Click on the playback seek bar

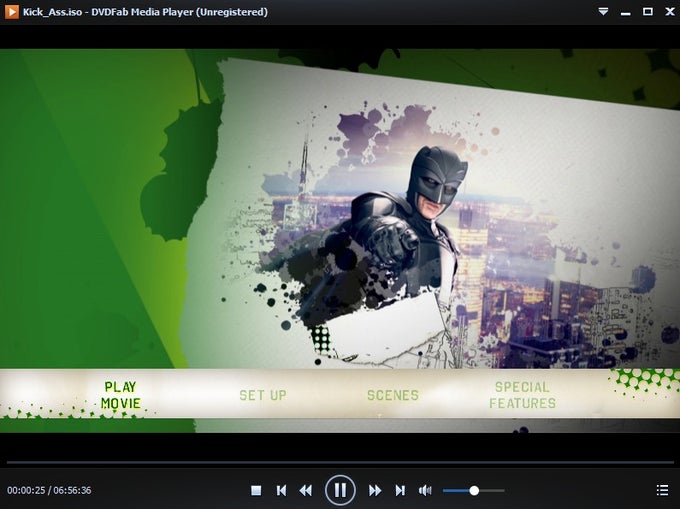(340, 462)
